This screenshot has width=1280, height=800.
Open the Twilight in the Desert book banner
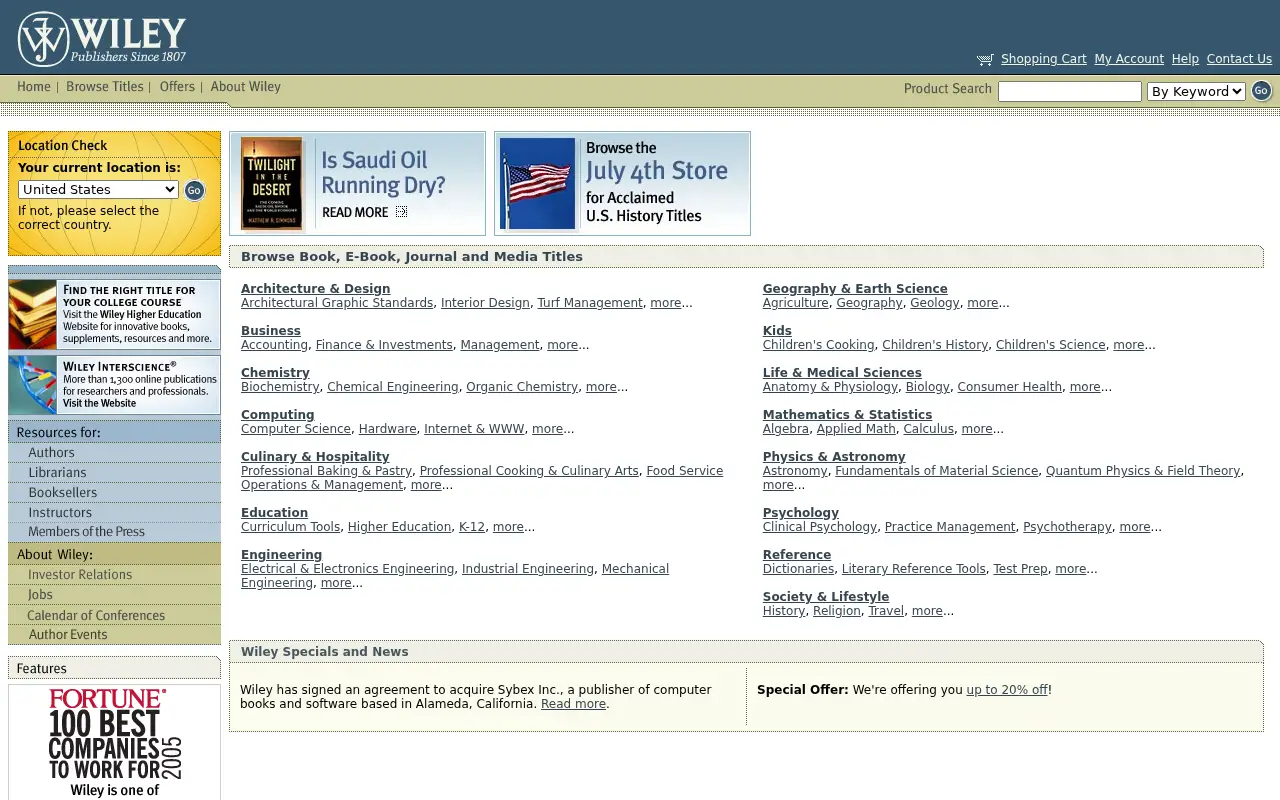(357, 184)
